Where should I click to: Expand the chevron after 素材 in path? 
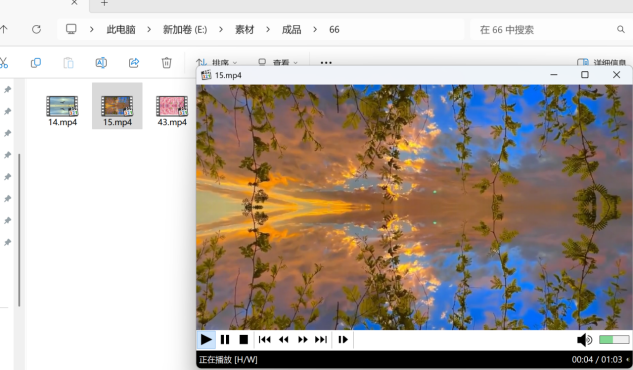(x=268, y=29)
